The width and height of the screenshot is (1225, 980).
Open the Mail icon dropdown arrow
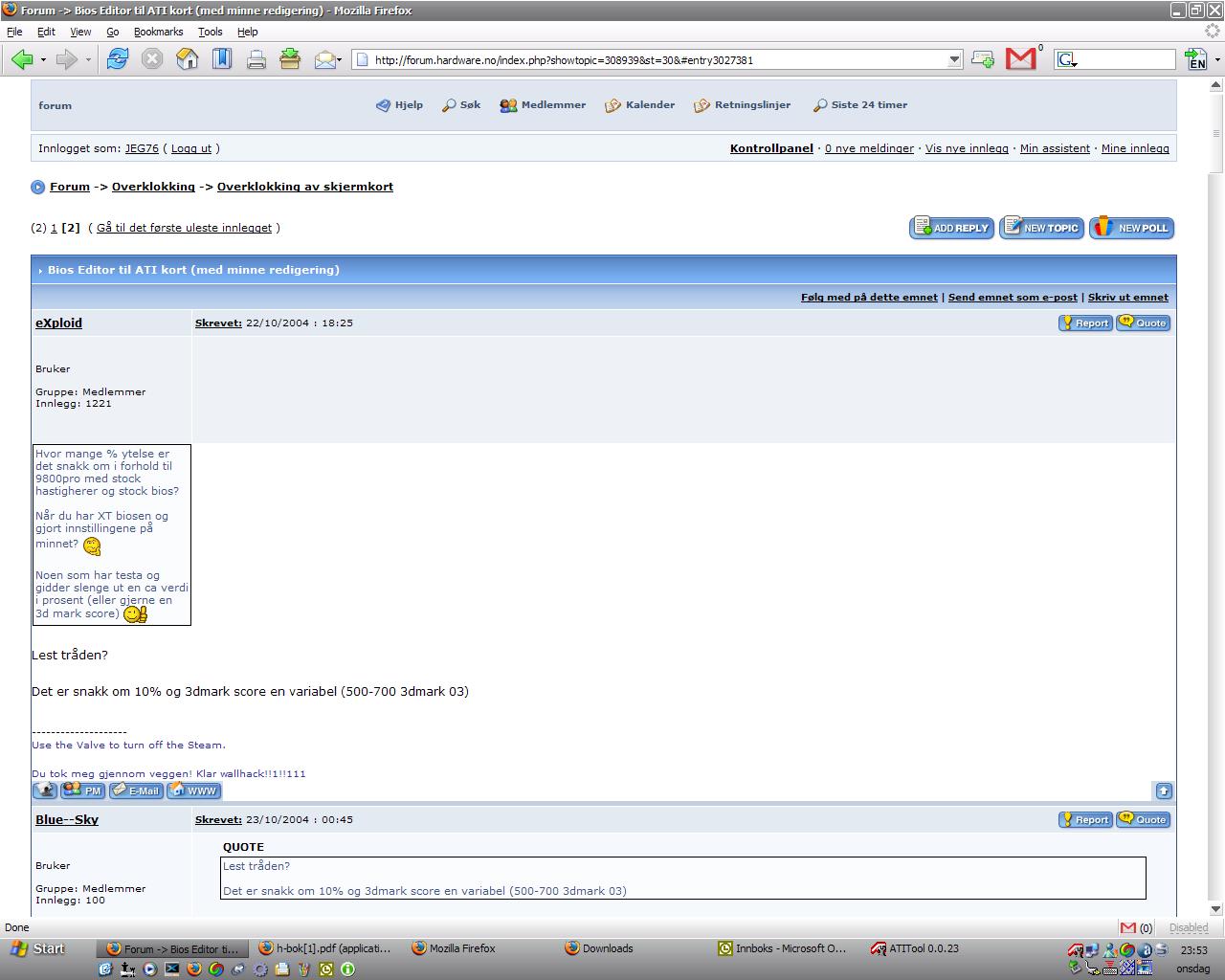coord(341,59)
